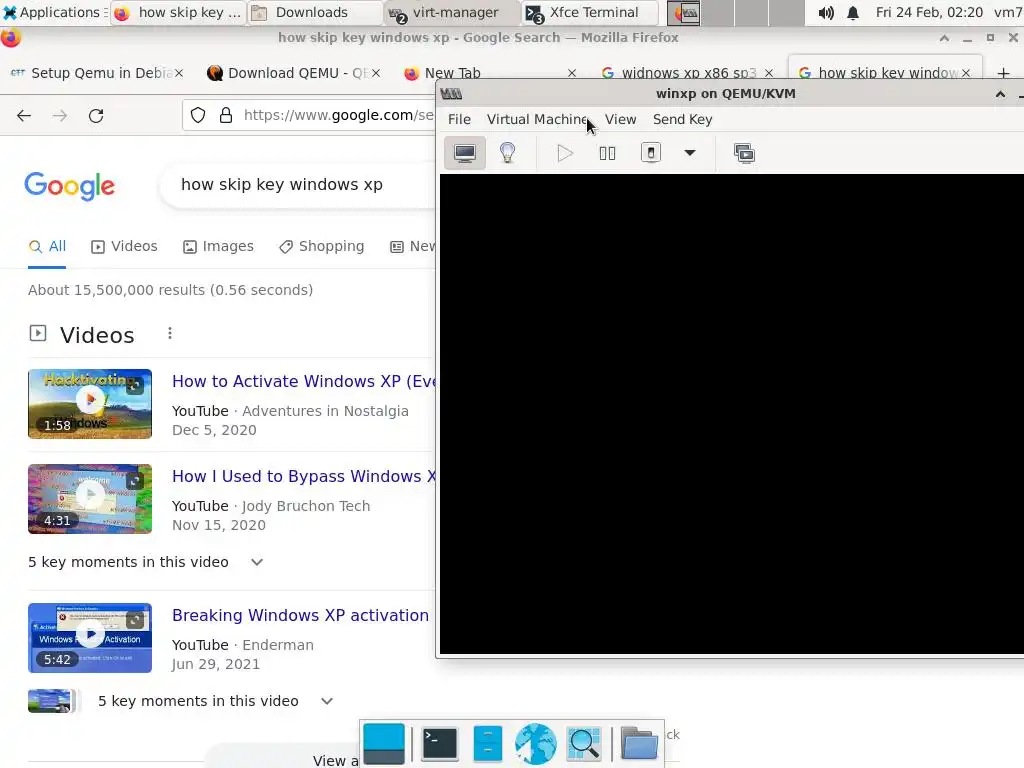The width and height of the screenshot is (1024, 768).
Task: Click the site security padlock icon
Action: tap(226, 116)
